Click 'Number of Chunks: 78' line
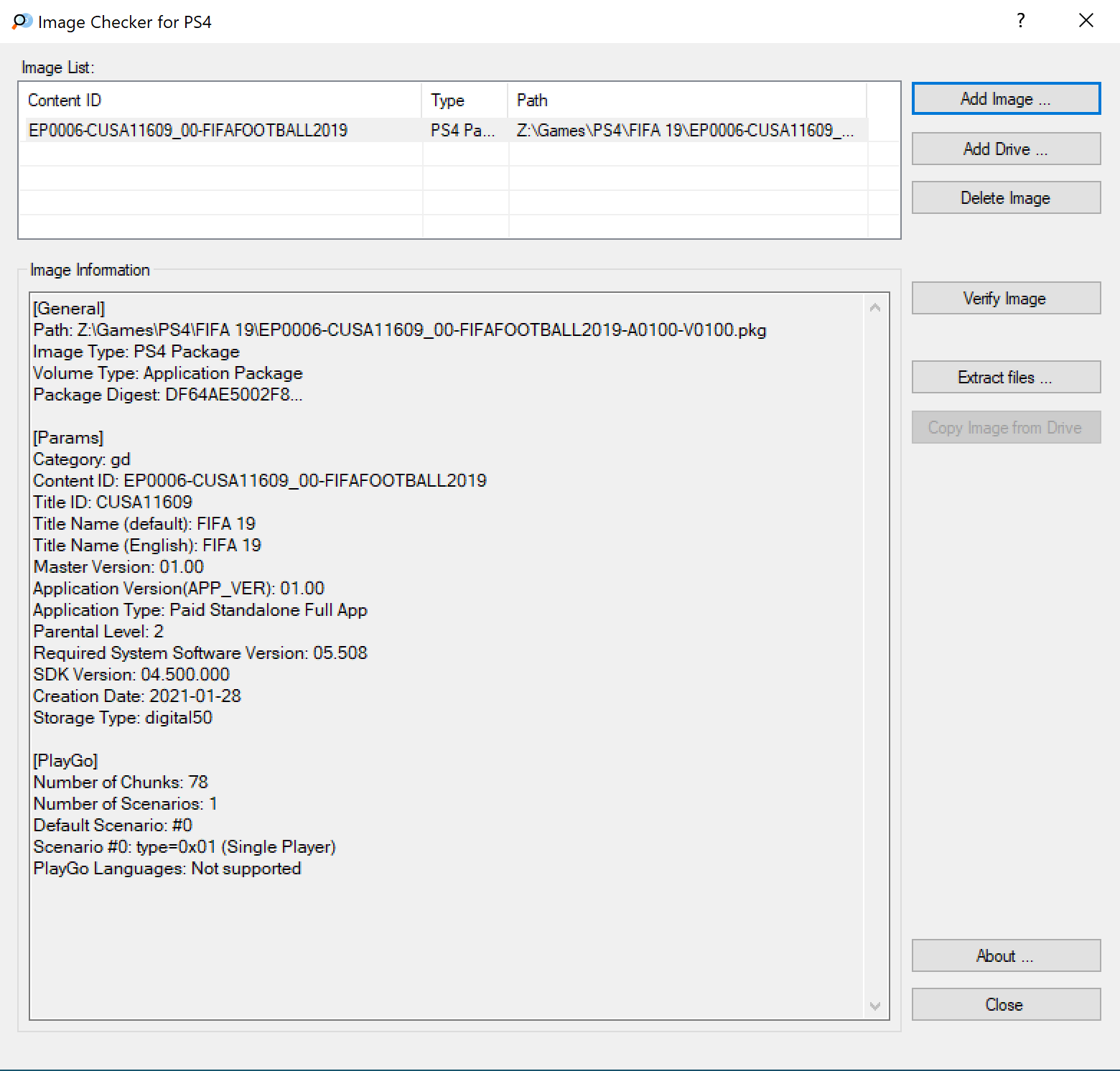This screenshot has width=1120, height=1071. tap(121, 782)
